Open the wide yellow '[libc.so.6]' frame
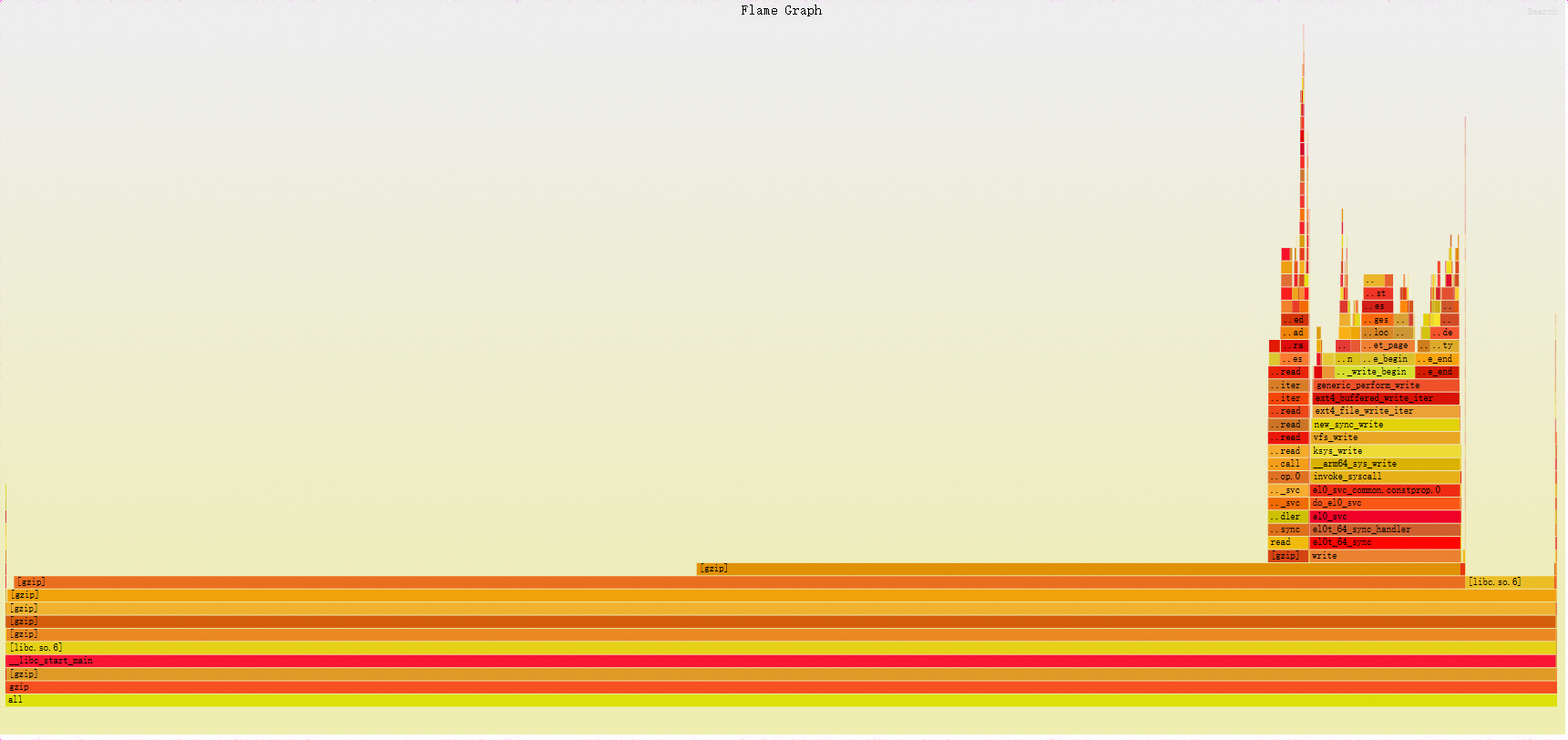Viewport: 1568px width, 740px height. [x=781, y=648]
